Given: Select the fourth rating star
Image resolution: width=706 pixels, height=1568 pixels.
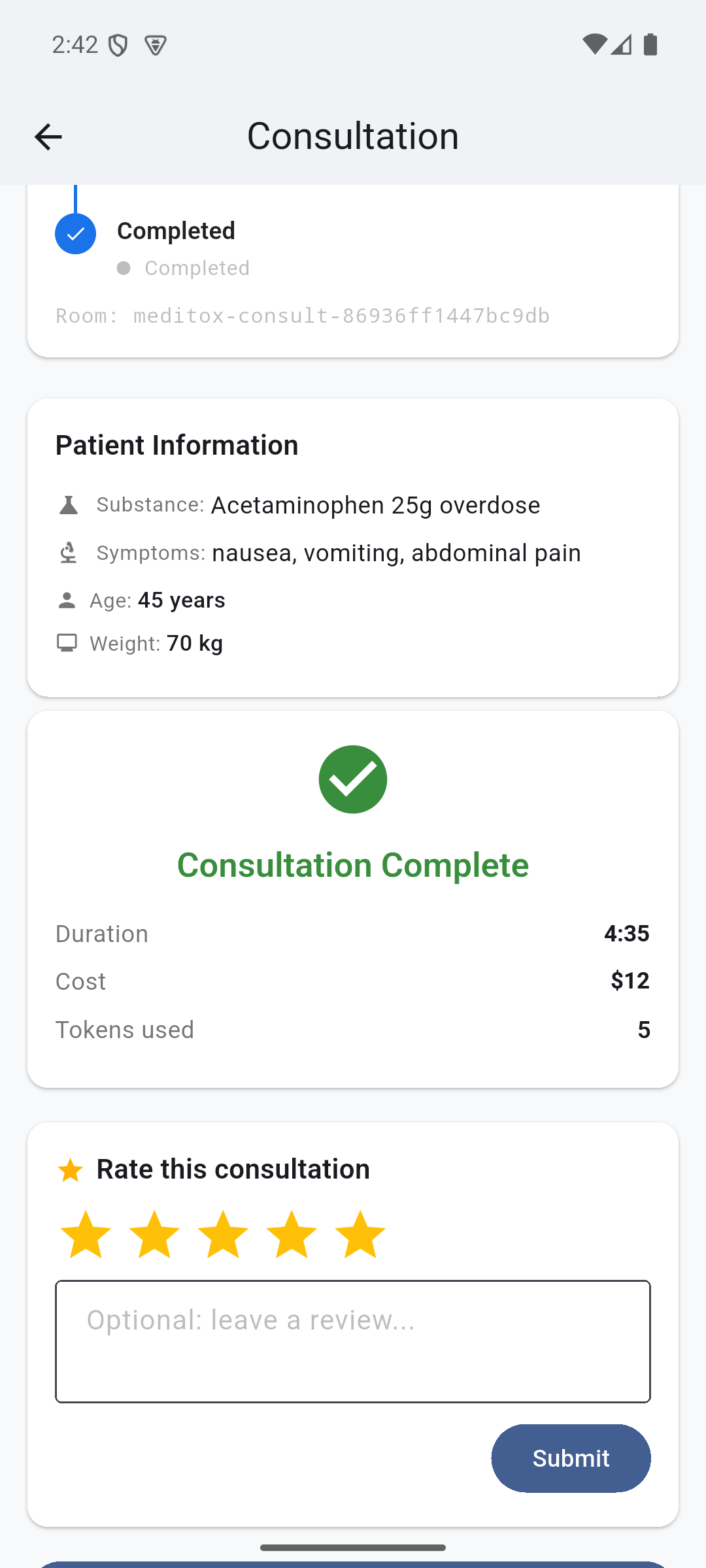Looking at the screenshot, I should click(292, 1234).
